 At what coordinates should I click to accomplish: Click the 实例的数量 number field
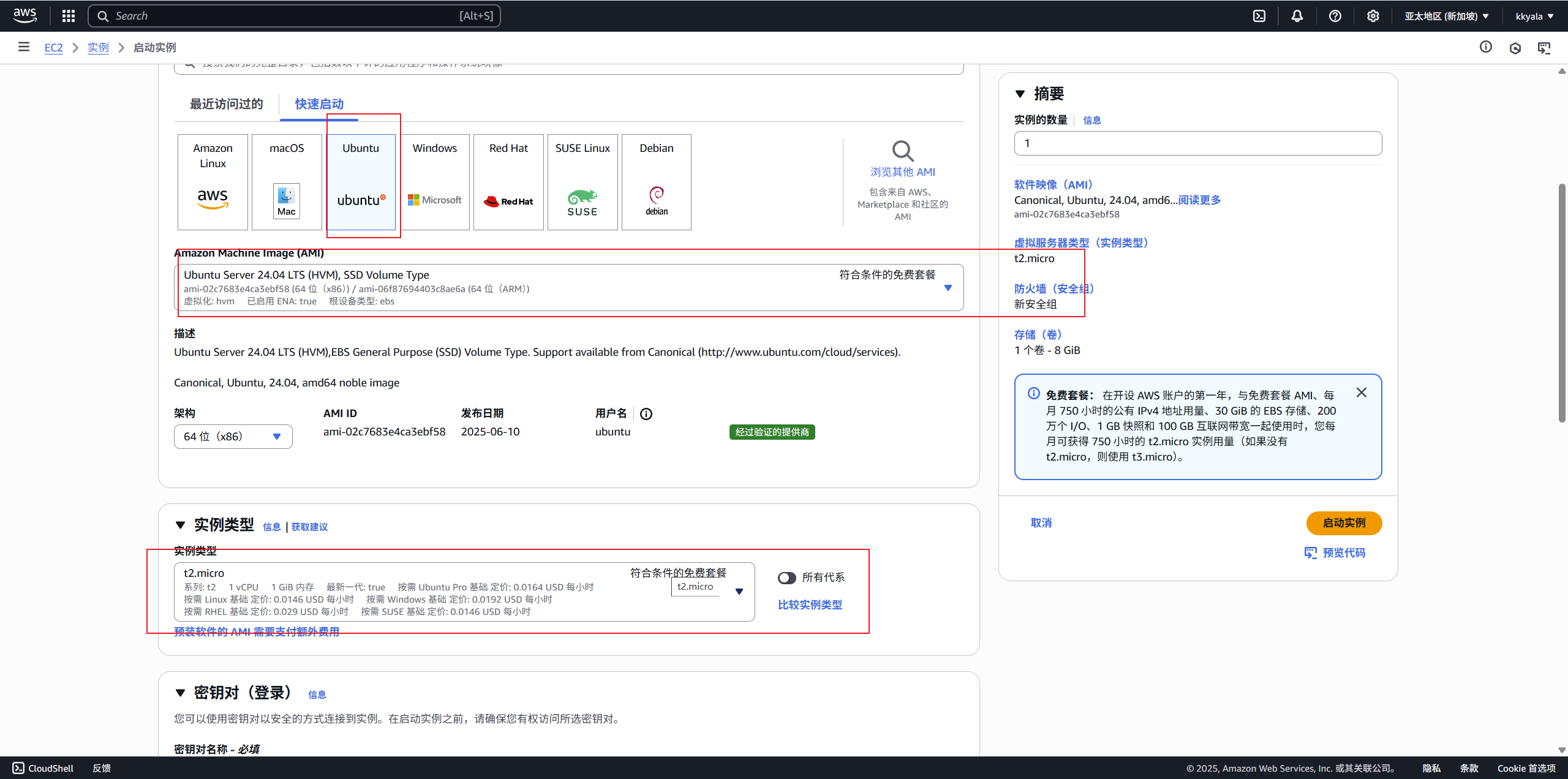click(x=1198, y=143)
